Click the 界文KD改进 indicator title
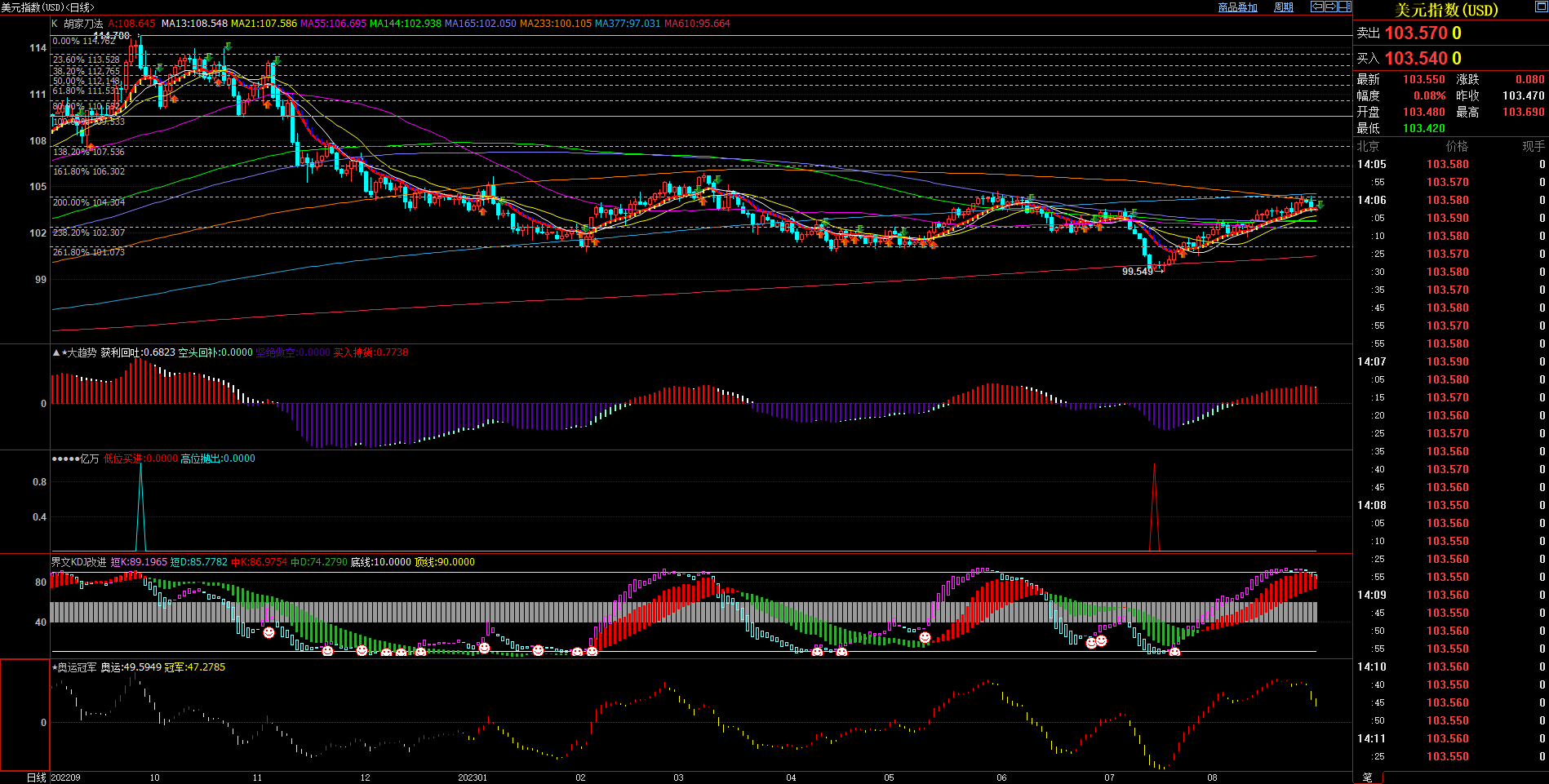The width and height of the screenshot is (1549, 784). pos(78,562)
